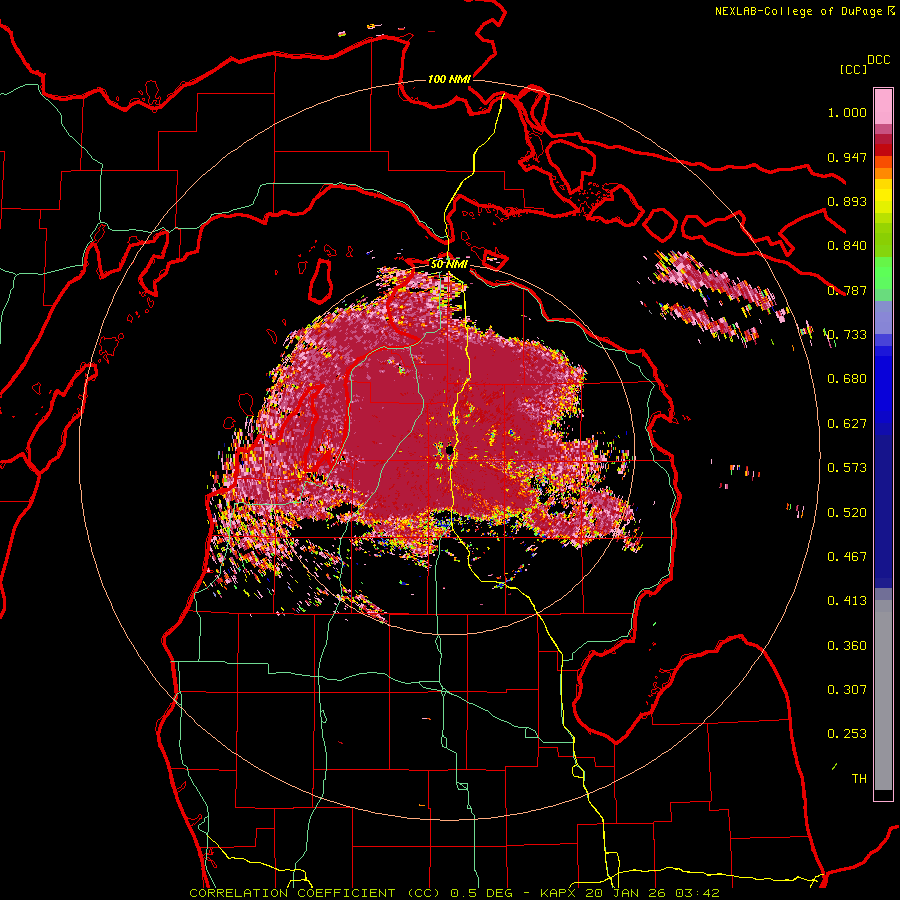This screenshot has height=900, width=900.
Task: Click the 0.733 color scale value
Action: click(847, 335)
